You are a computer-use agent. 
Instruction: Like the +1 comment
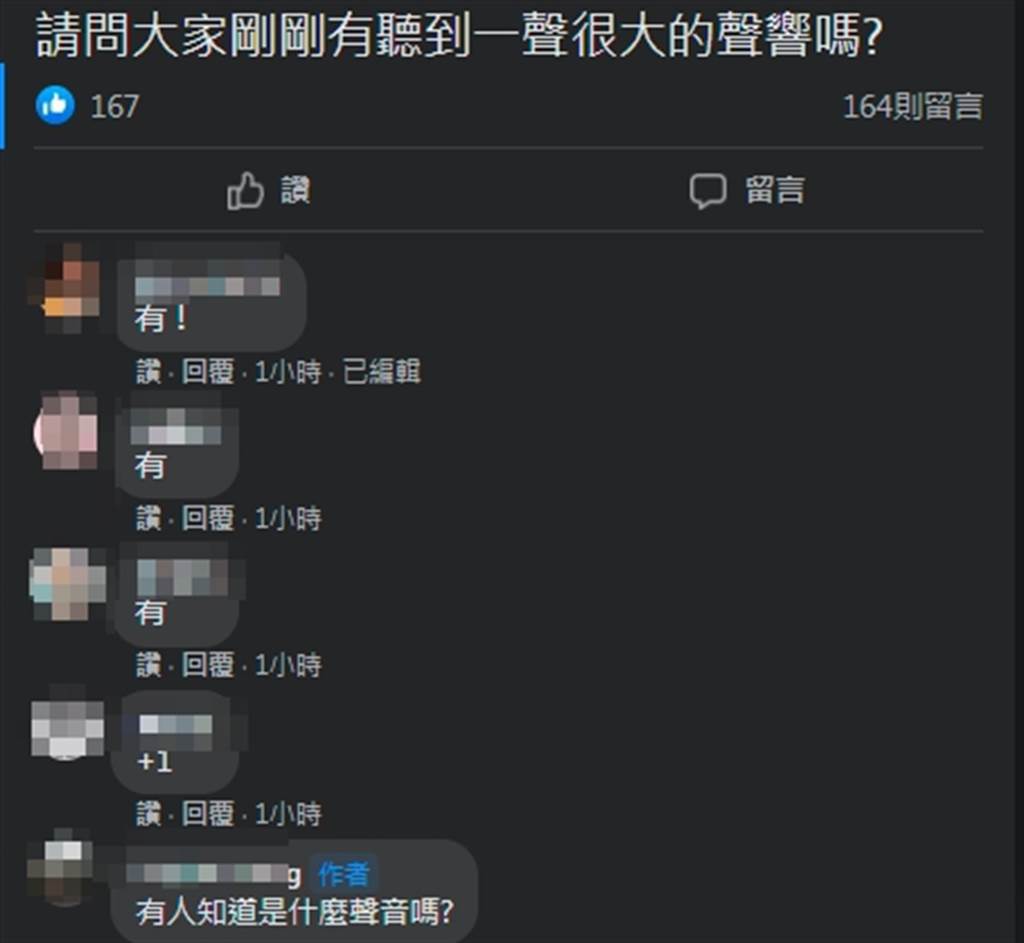coord(148,814)
